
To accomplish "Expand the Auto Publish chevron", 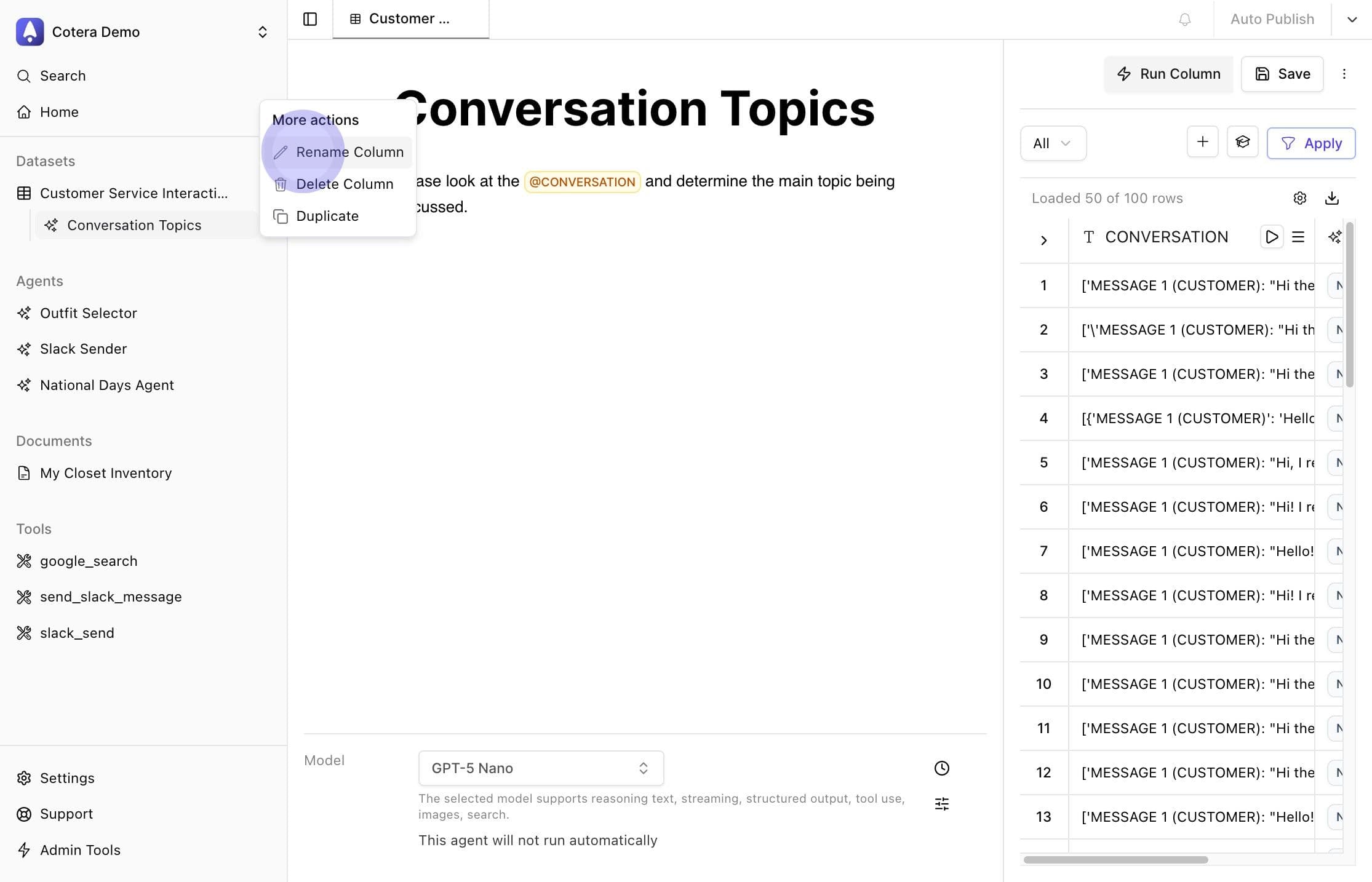I will coord(1352,19).
